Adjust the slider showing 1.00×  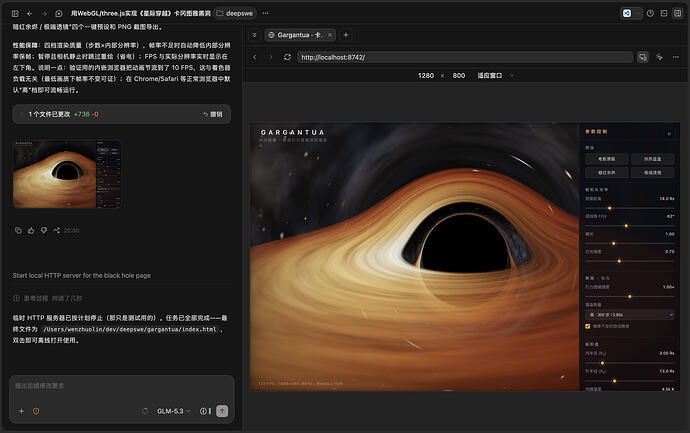coord(630,297)
